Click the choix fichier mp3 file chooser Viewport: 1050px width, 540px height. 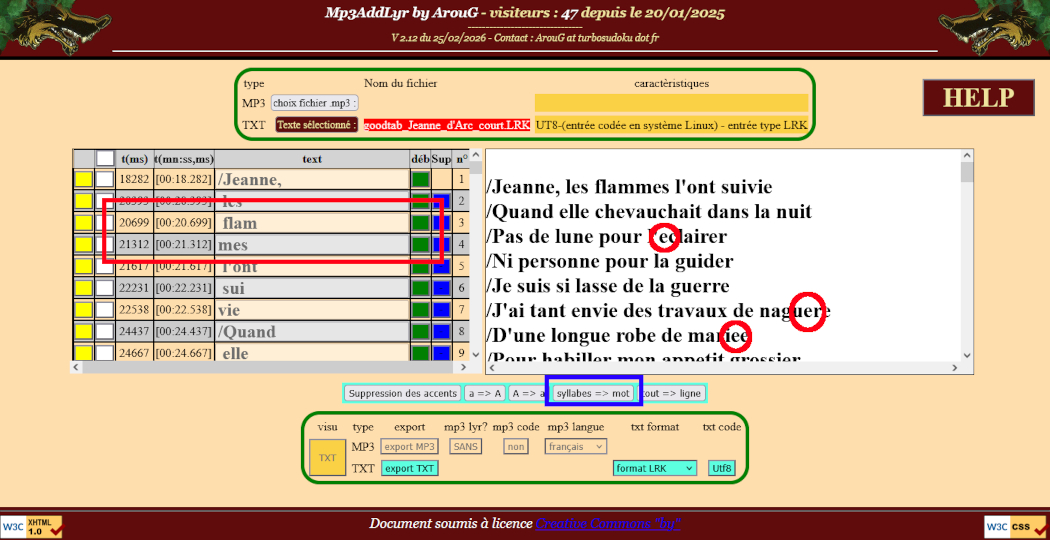[315, 103]
